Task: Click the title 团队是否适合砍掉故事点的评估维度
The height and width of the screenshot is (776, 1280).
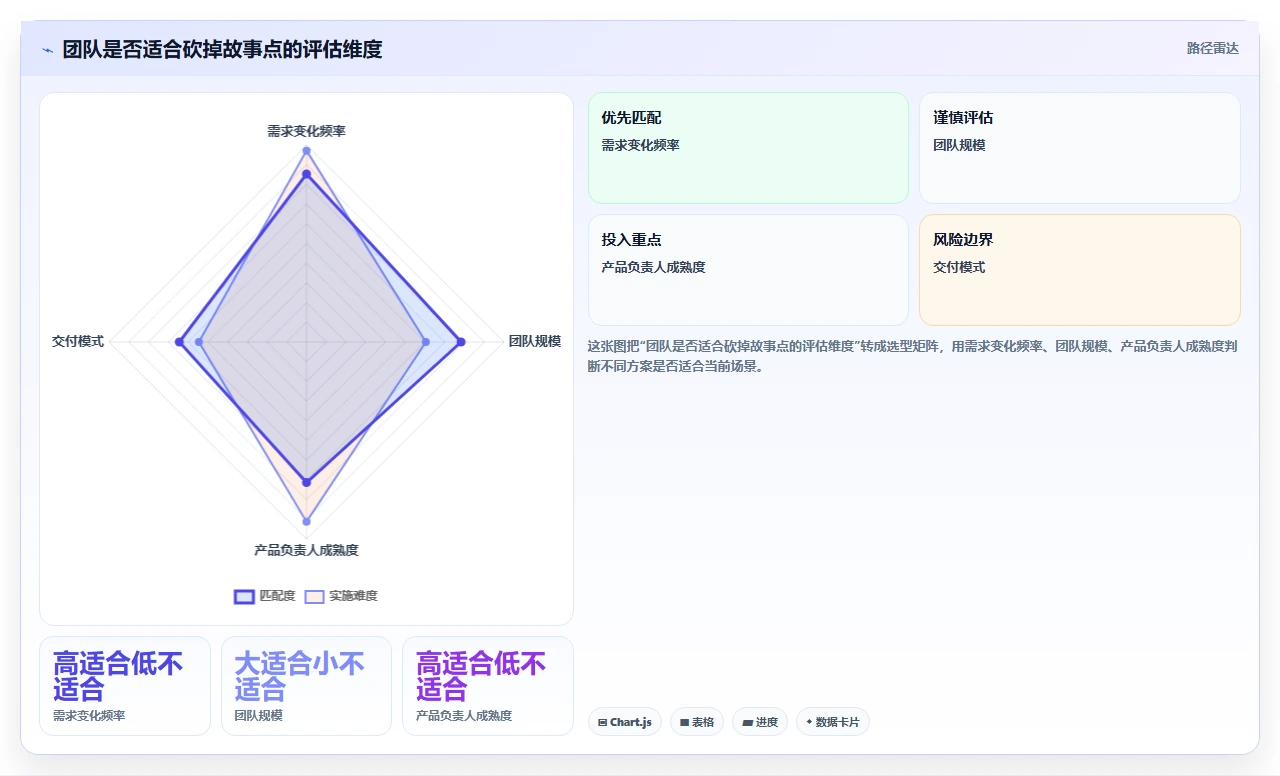Action: (222, 49)
